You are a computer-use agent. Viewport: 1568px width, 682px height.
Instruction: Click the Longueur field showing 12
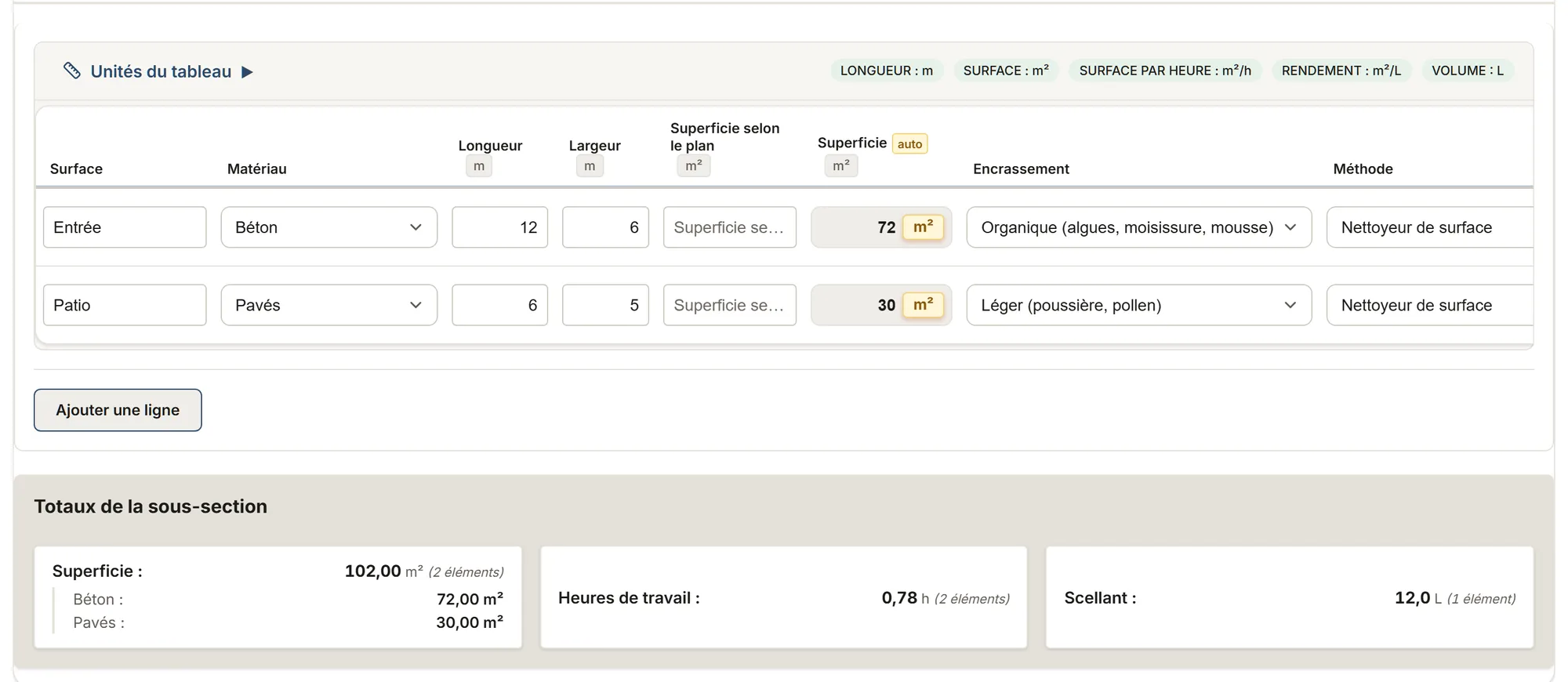499,227
